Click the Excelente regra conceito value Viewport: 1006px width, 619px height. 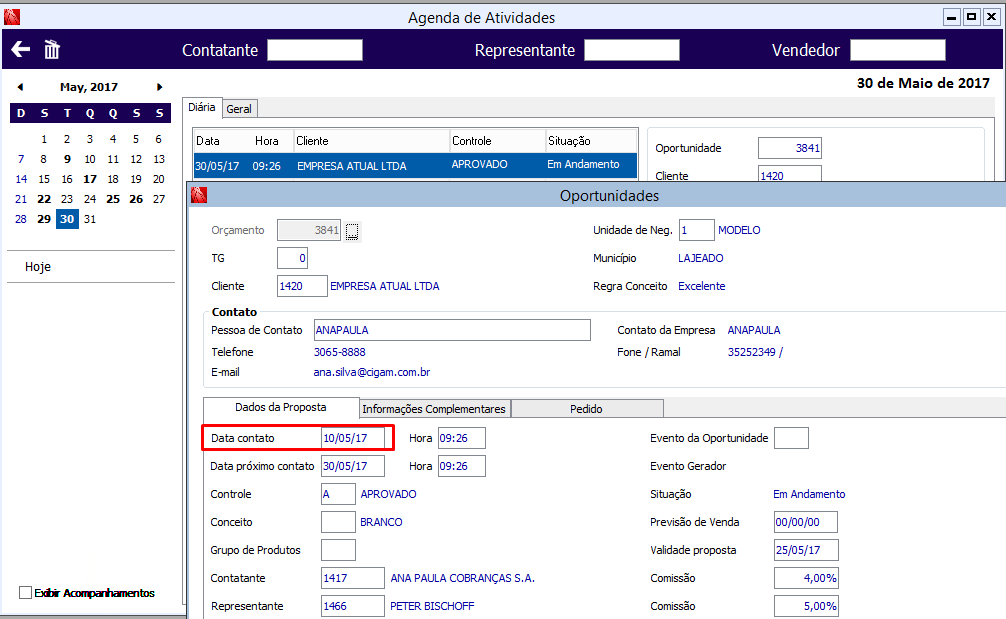[x=702, y=286]
